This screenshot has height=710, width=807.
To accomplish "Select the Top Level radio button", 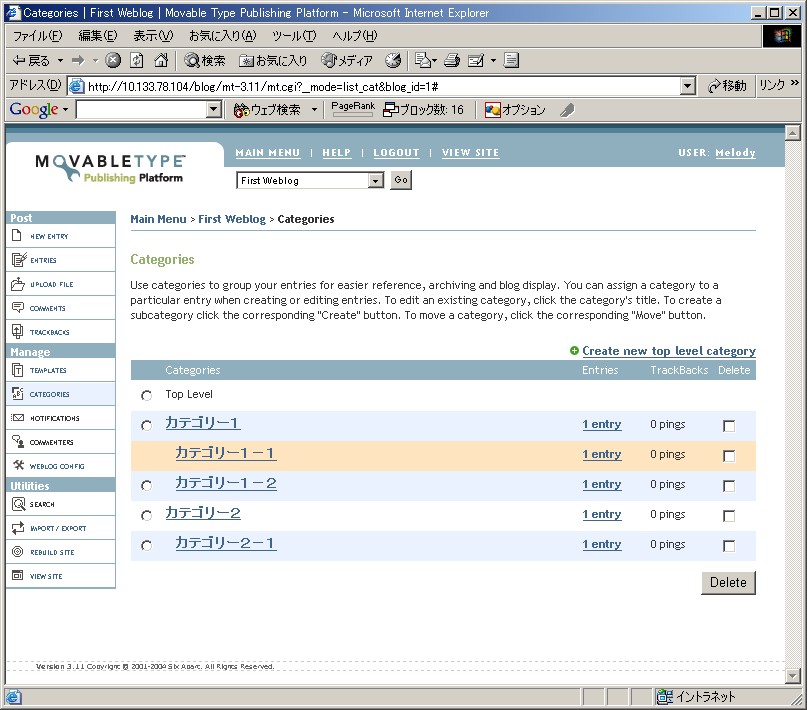I will click(x=147, y=395).
